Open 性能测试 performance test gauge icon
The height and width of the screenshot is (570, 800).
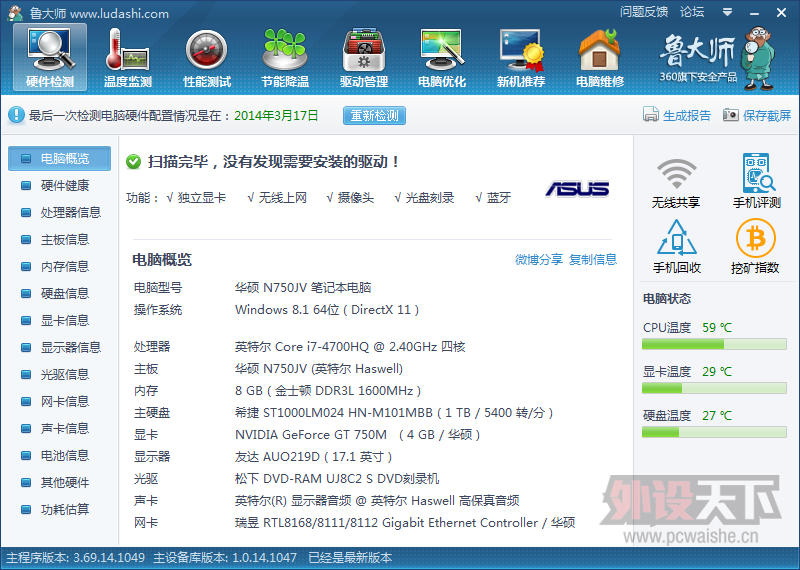point(207,57)
